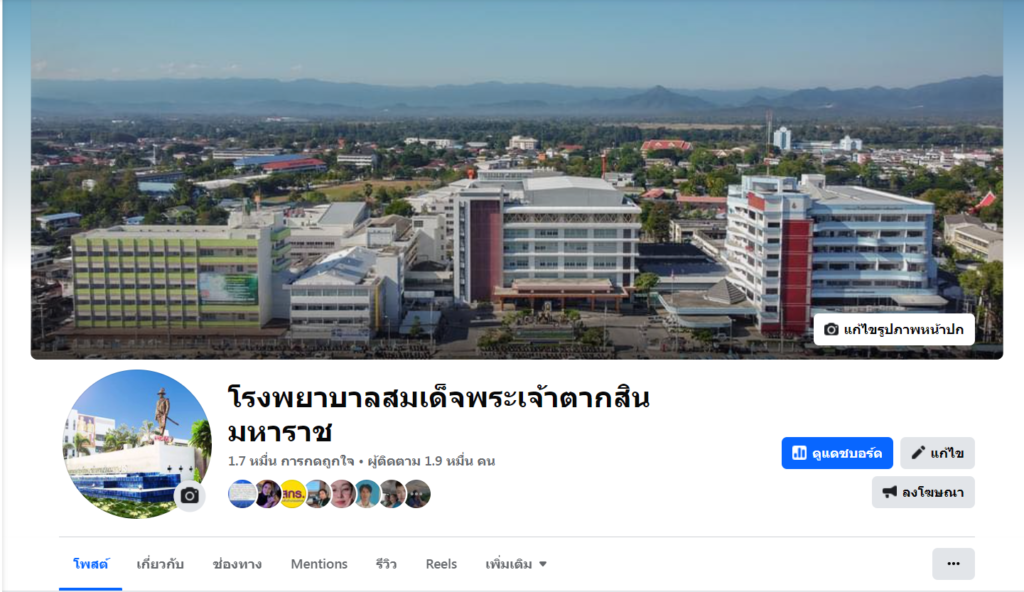This screenshot has width=1024, height=592.
Task: Click the first blue follower avatar
Action: pyautogui.click(x=242, y=494)
